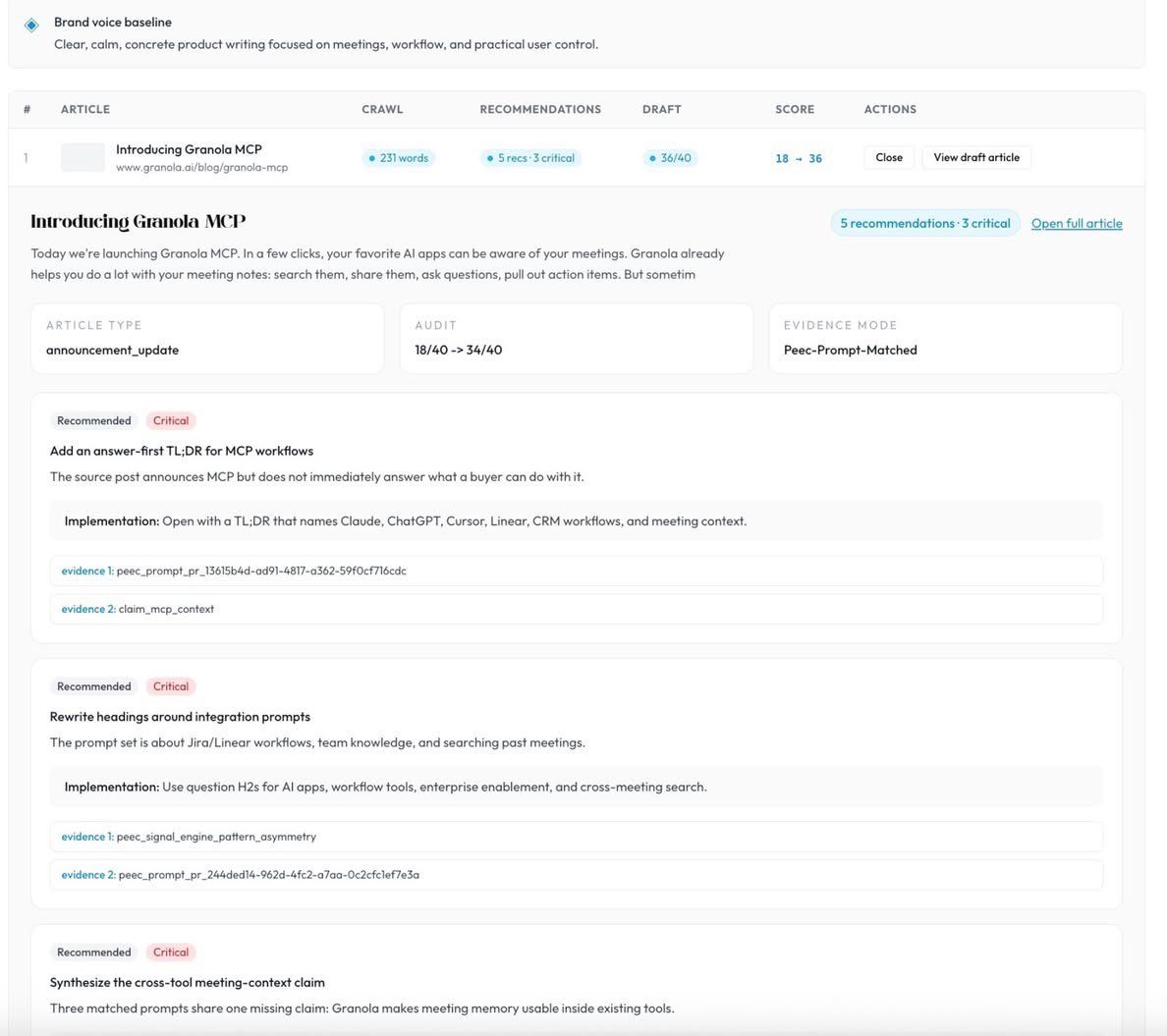Screen dimensions: 1167x1036
Task: Click the article thumbnail for Granola MCP
Action: (x=83, y=157)
